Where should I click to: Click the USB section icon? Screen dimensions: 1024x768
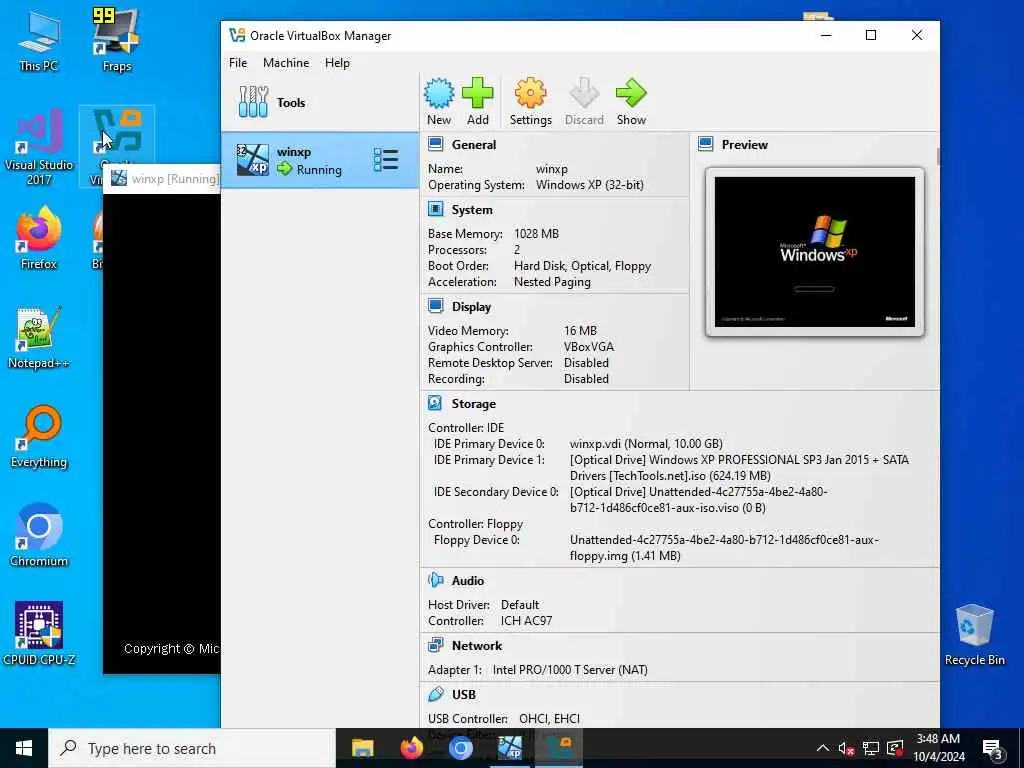tap(436, 694)
